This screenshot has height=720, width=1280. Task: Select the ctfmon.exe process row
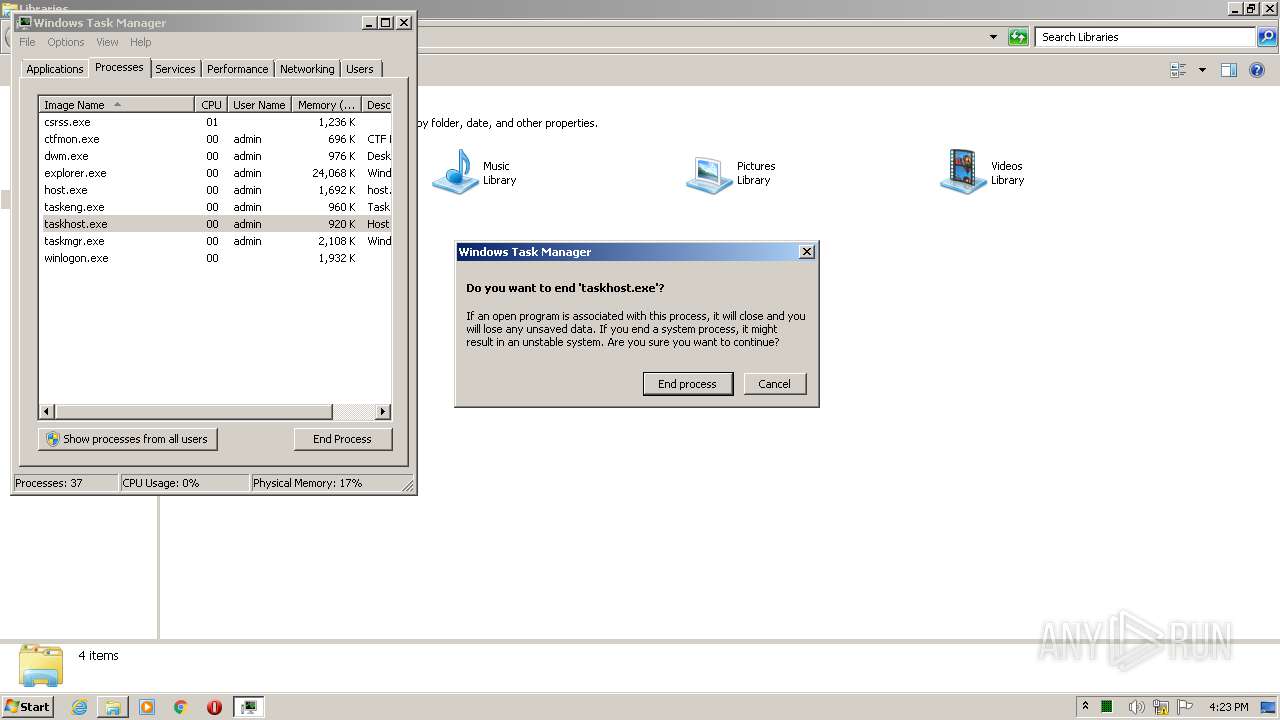[x=215, y=139]
